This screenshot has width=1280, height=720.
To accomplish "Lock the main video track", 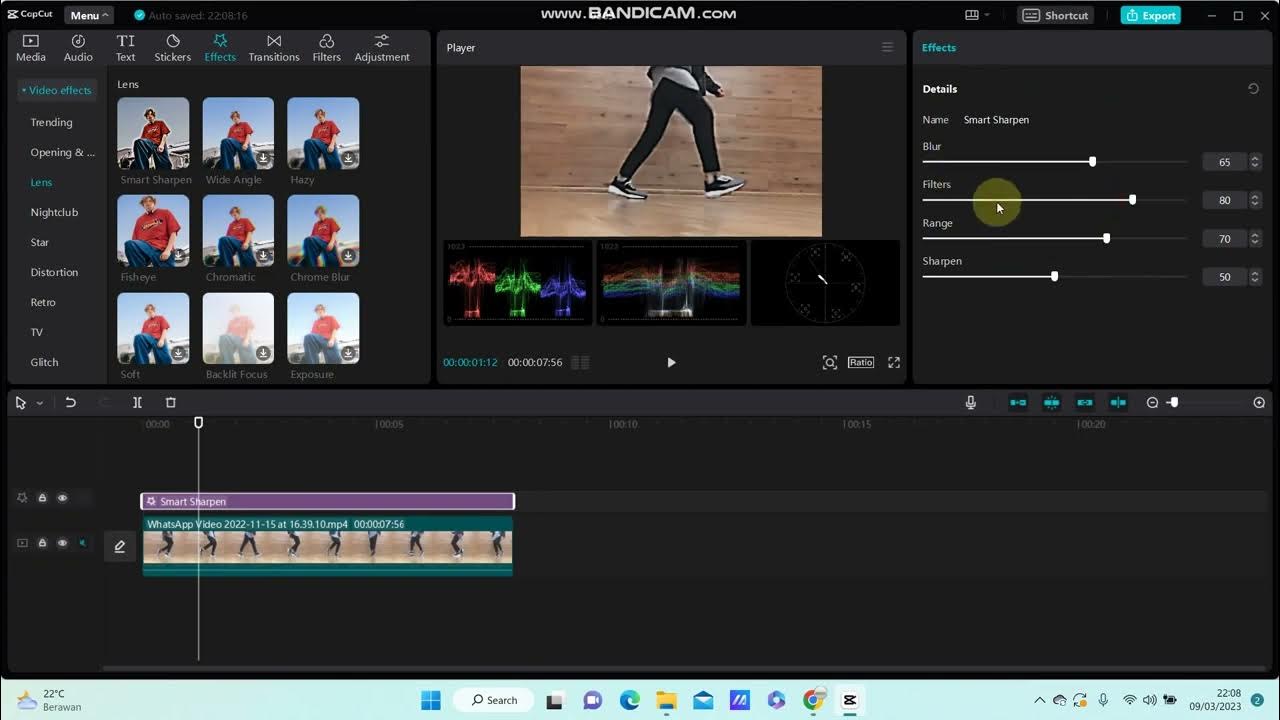I will coord(42,543).
